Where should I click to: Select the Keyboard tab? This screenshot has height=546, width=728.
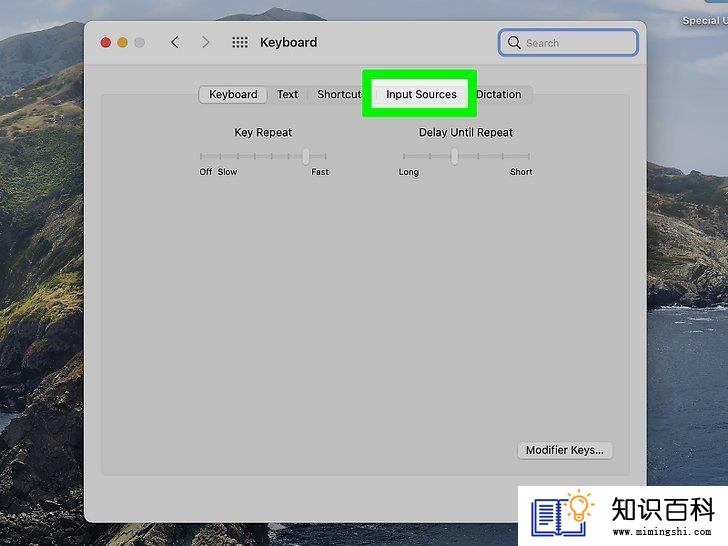(x=233, y=94)
